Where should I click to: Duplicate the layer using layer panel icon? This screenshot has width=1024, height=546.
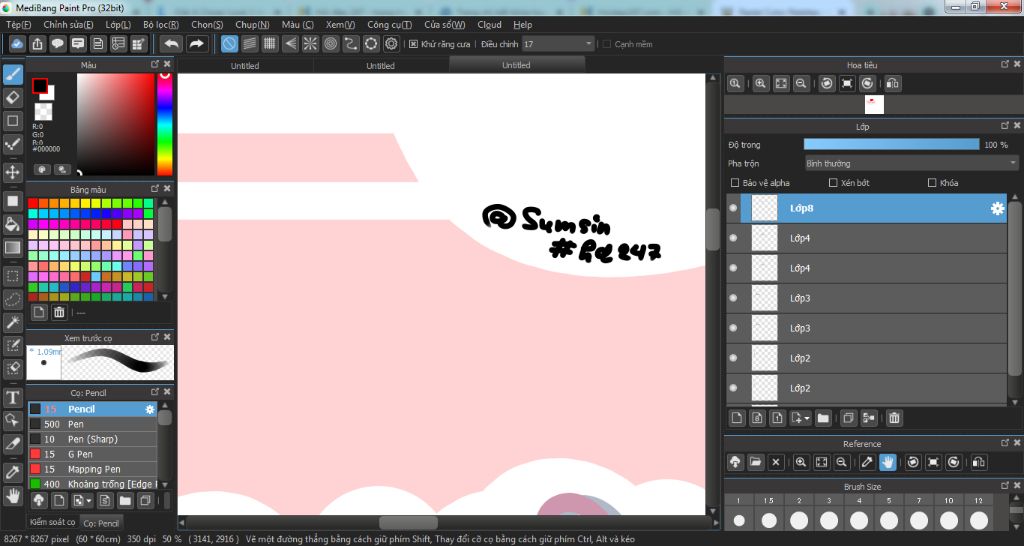(848, 418)
